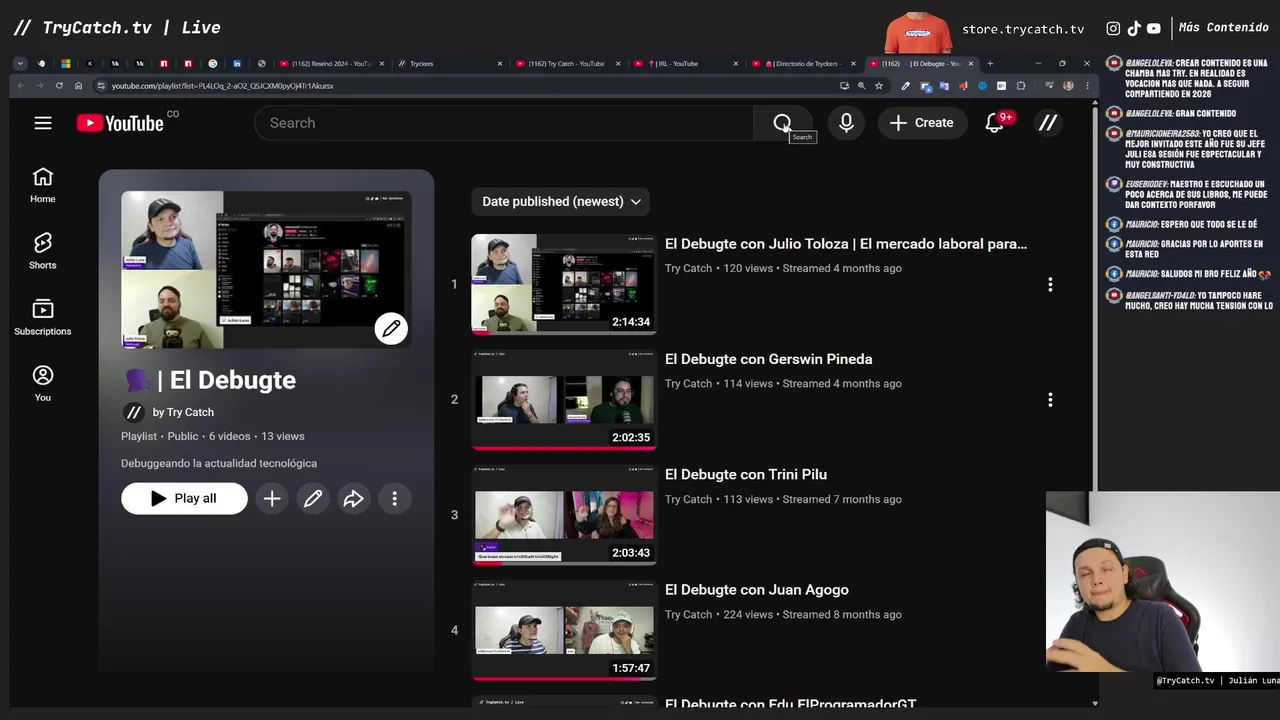
Task: Click the Create button
Action: tap(922, 123)
